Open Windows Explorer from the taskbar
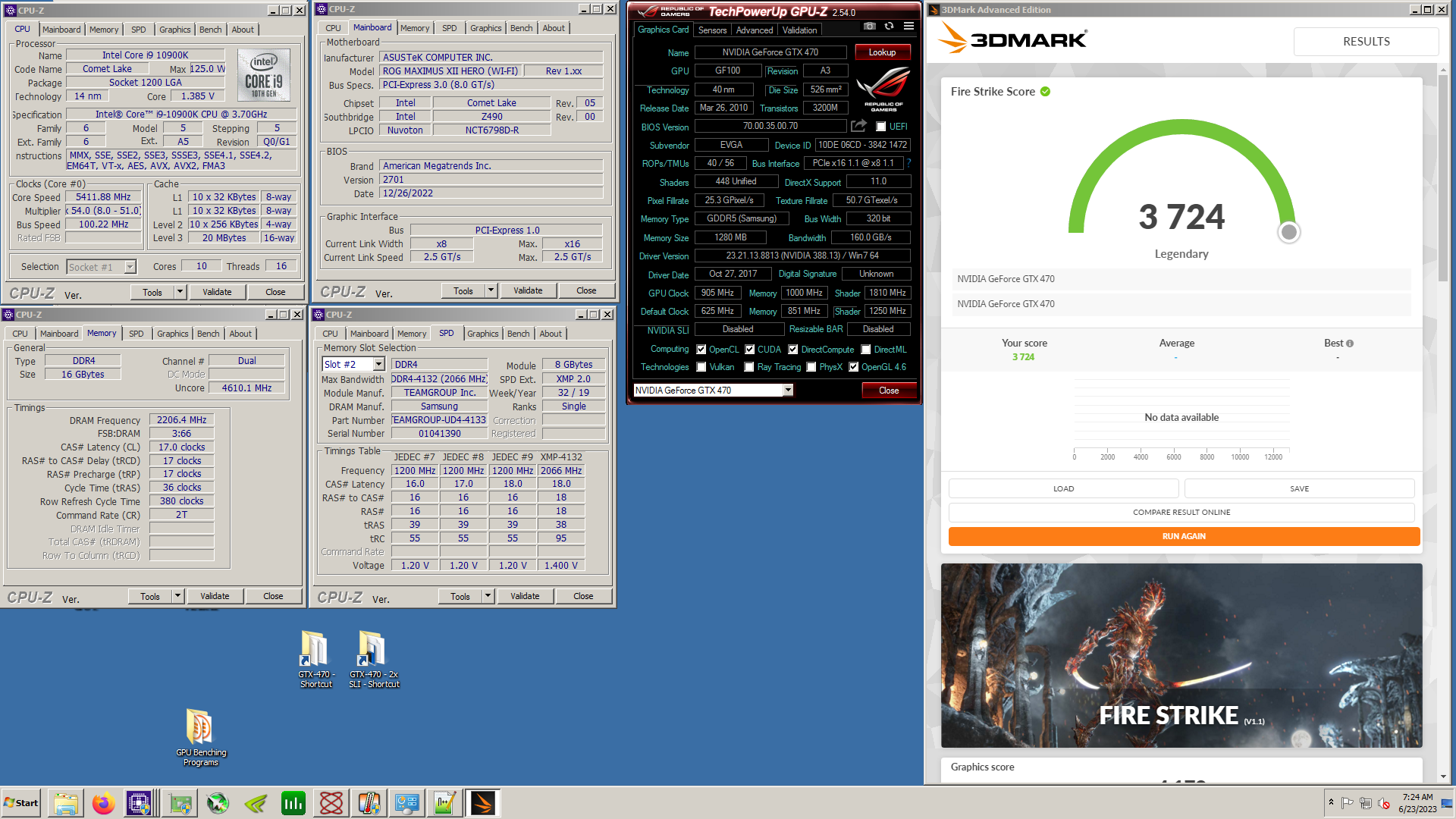Screen dimensions: 1456x819 pos(66,803)
